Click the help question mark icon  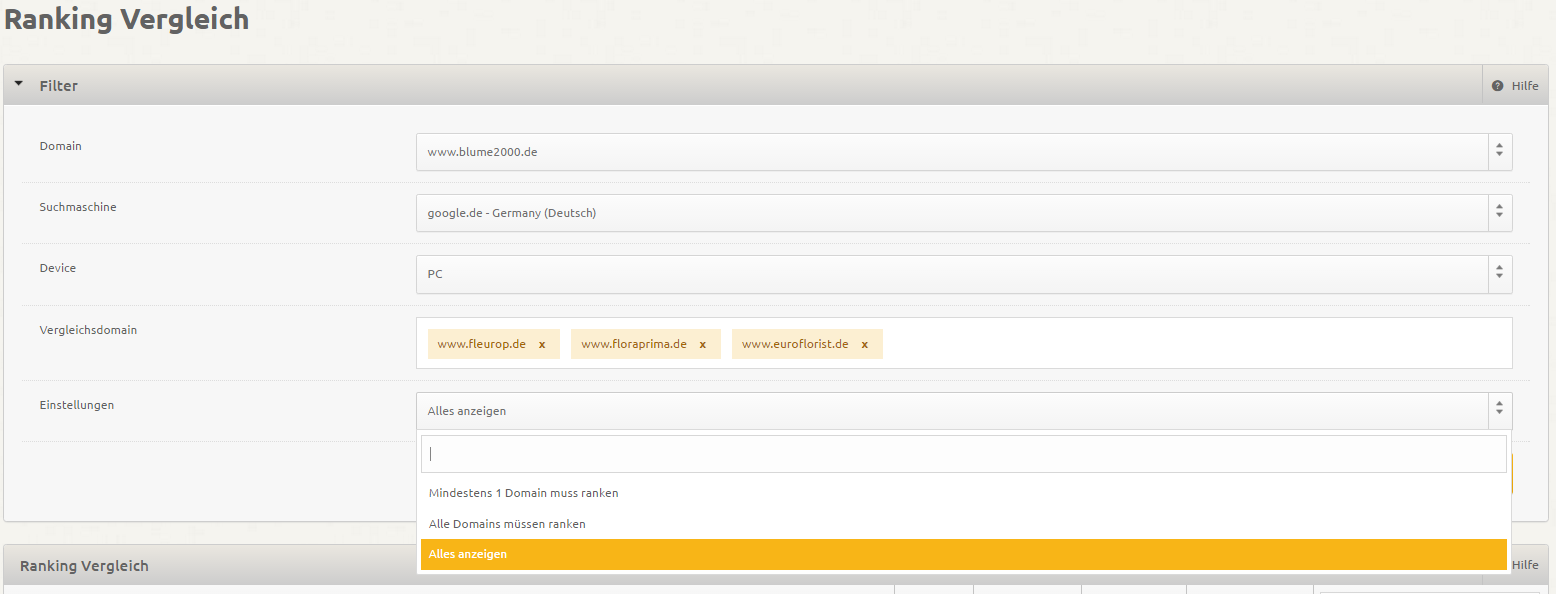click(1497, 86)
